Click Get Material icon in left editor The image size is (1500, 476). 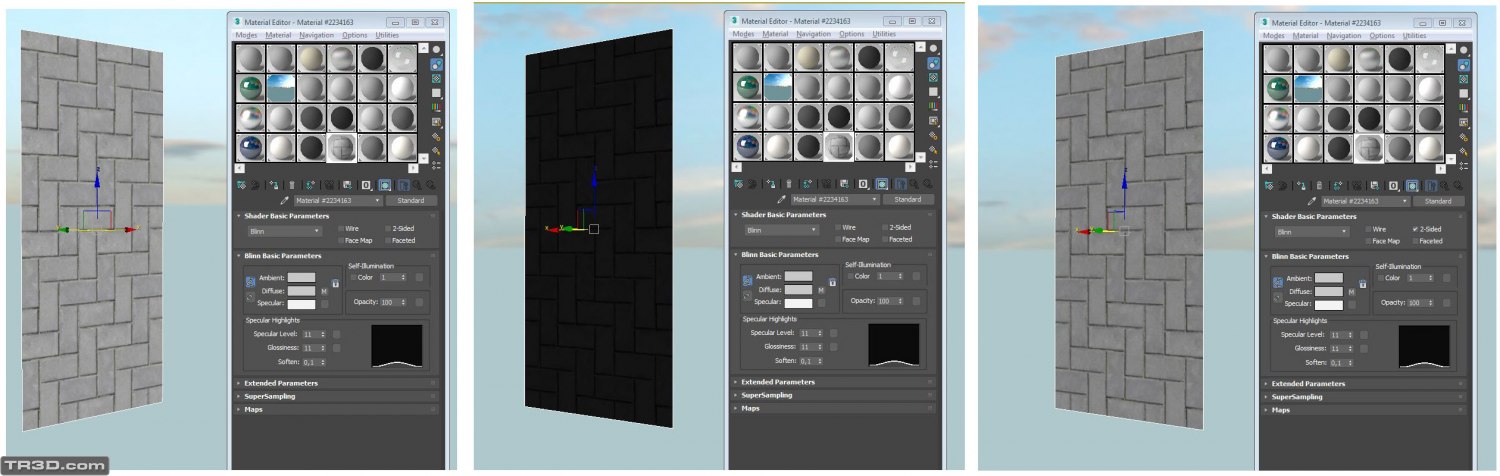242,185
